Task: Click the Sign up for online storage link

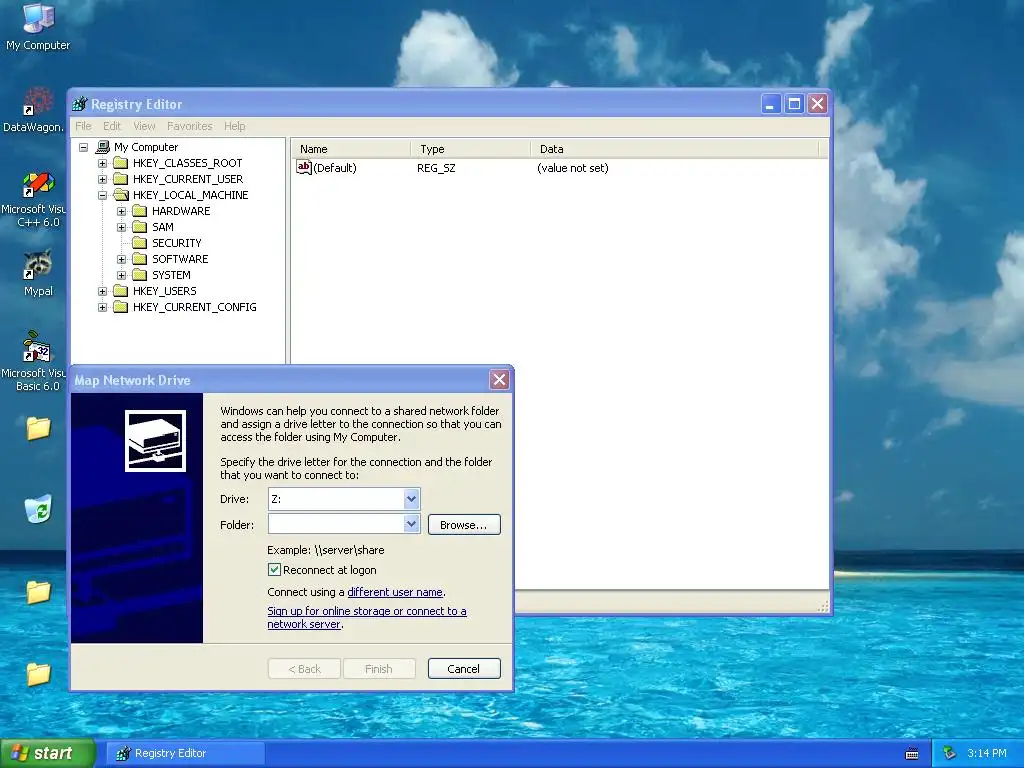Action: [367, 617]
